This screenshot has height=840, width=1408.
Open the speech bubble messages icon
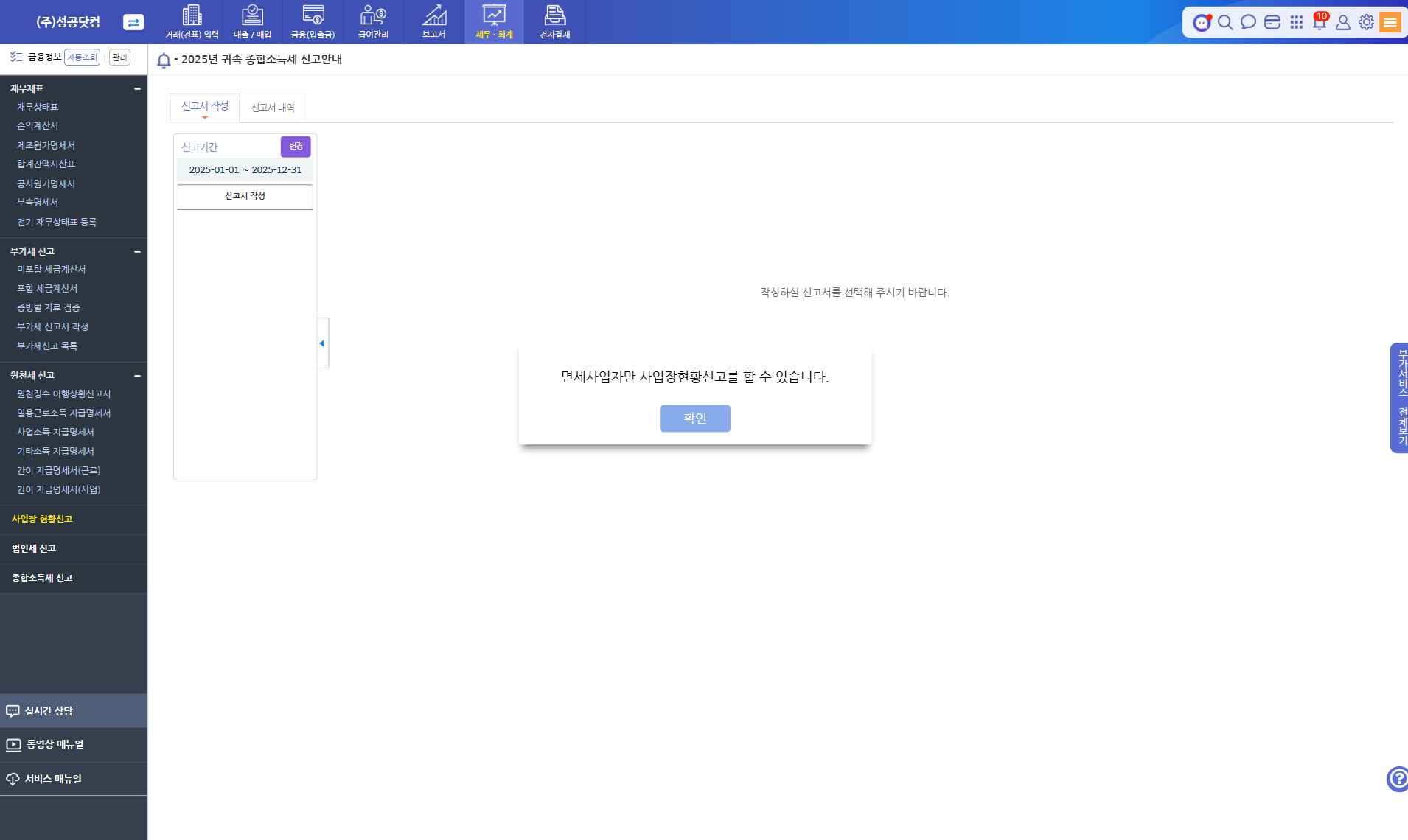[x=1248, y=22]
